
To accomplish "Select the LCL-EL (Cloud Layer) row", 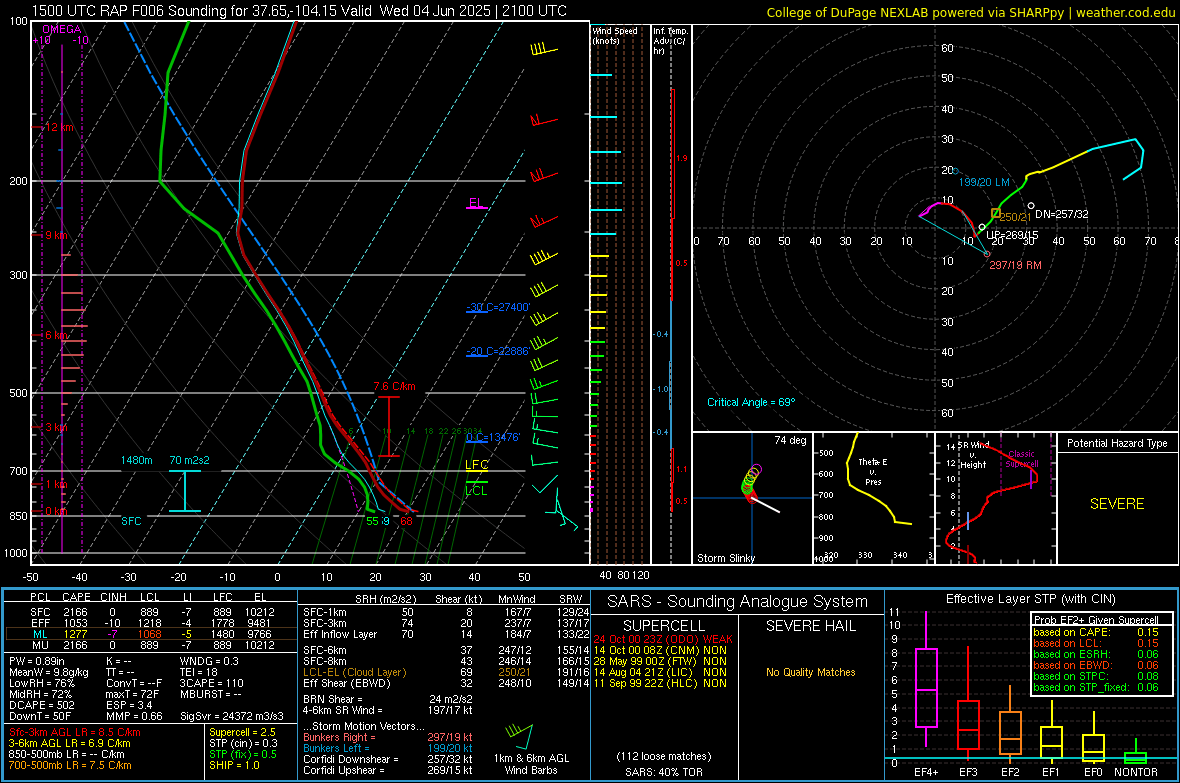I will click(x=446, y=672).
